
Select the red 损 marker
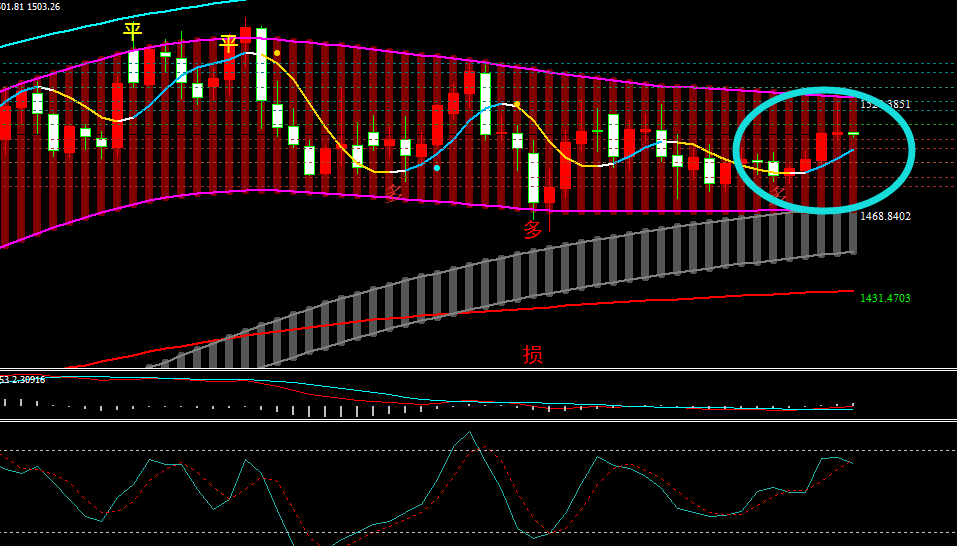(532, 354)
